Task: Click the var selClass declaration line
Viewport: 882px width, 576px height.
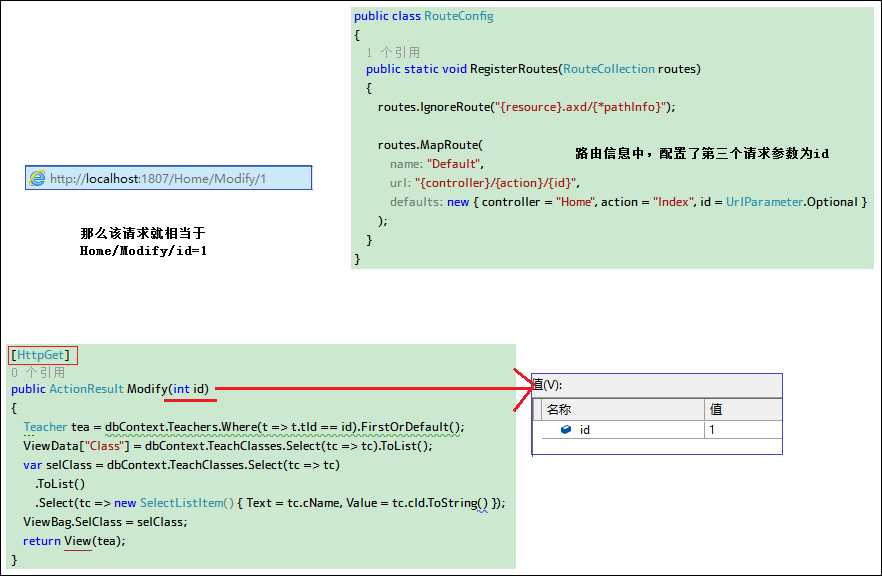Action: pos(181,465)
